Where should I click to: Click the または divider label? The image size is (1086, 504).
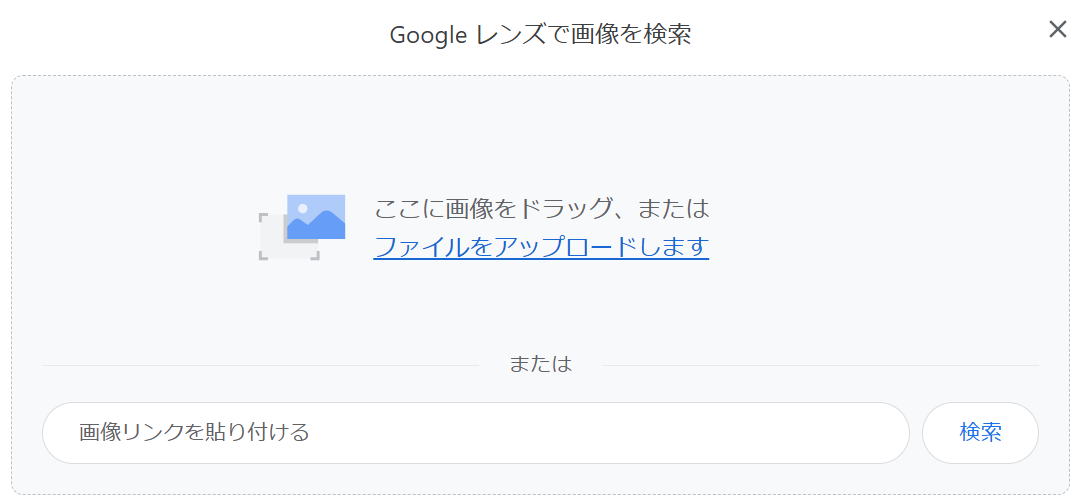(x=540, y=364)
